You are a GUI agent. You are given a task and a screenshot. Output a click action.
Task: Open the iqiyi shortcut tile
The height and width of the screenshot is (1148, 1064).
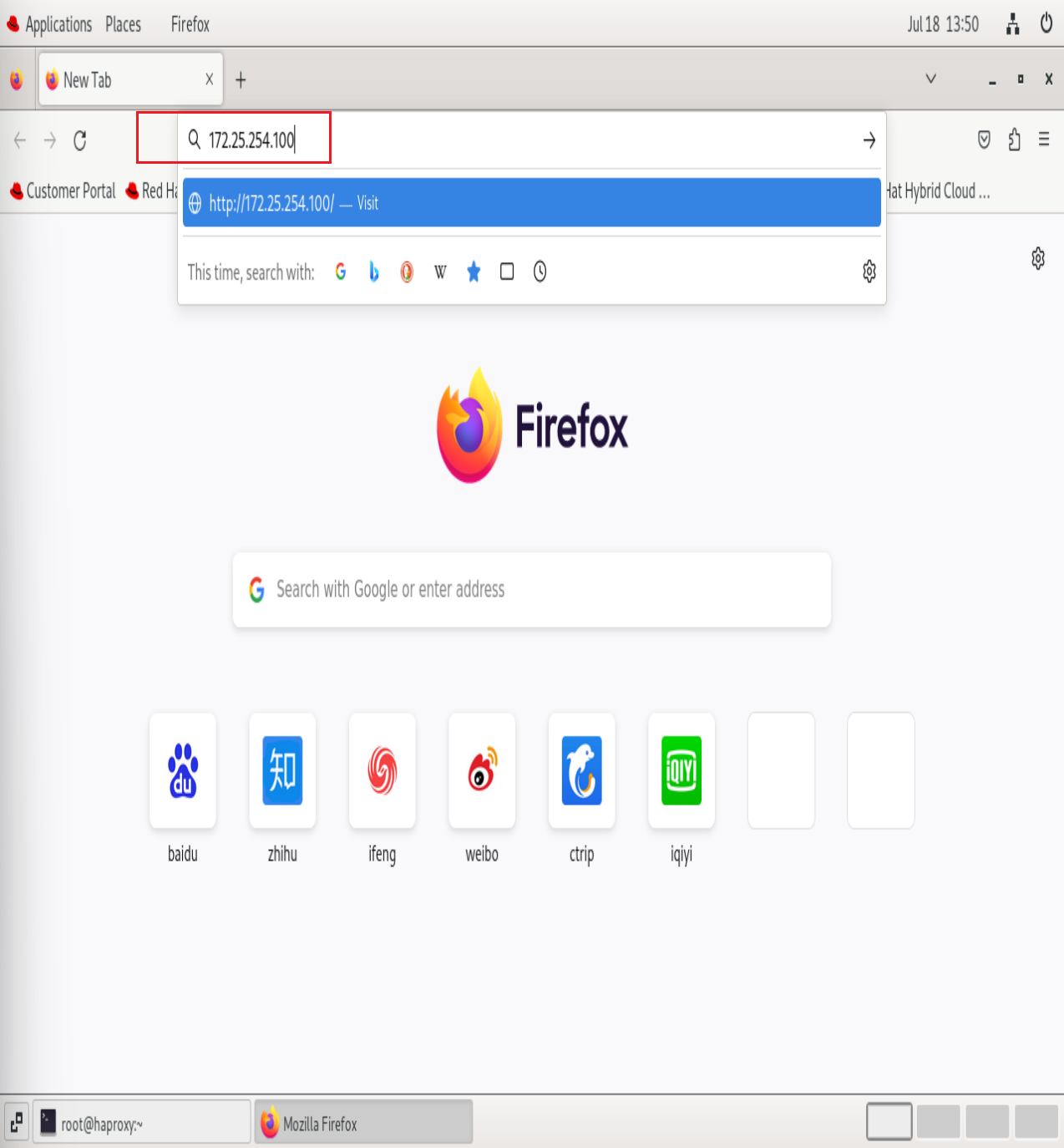point(681,770)
